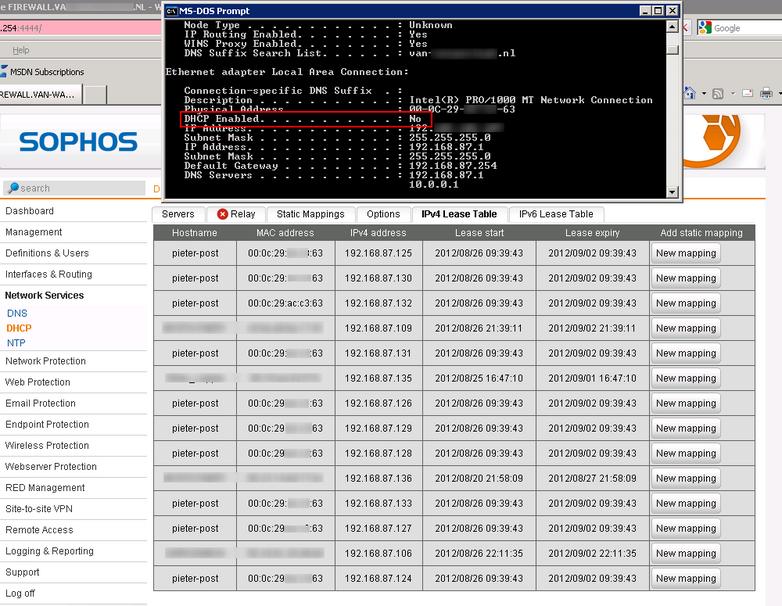
Task: Click New mapping for 192.168.87.125
Action: [x=686, y=253]
